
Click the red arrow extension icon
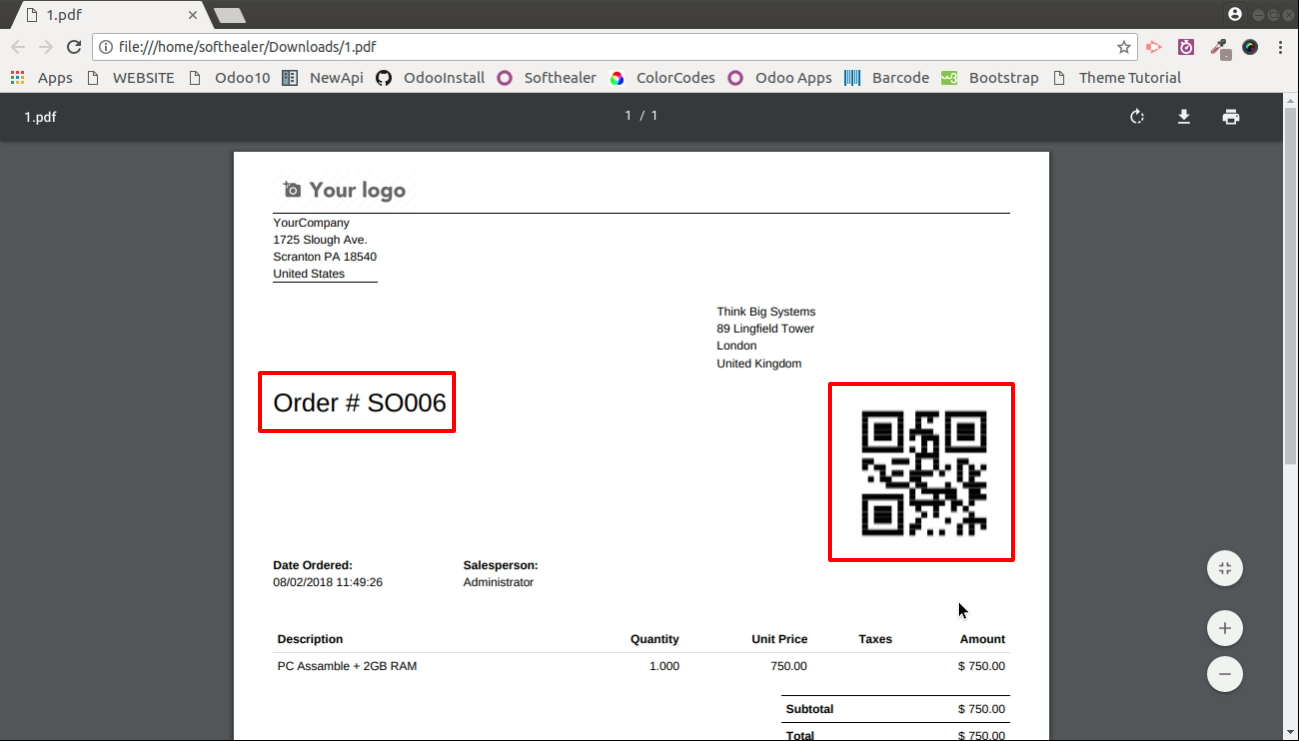(1154, 47)
